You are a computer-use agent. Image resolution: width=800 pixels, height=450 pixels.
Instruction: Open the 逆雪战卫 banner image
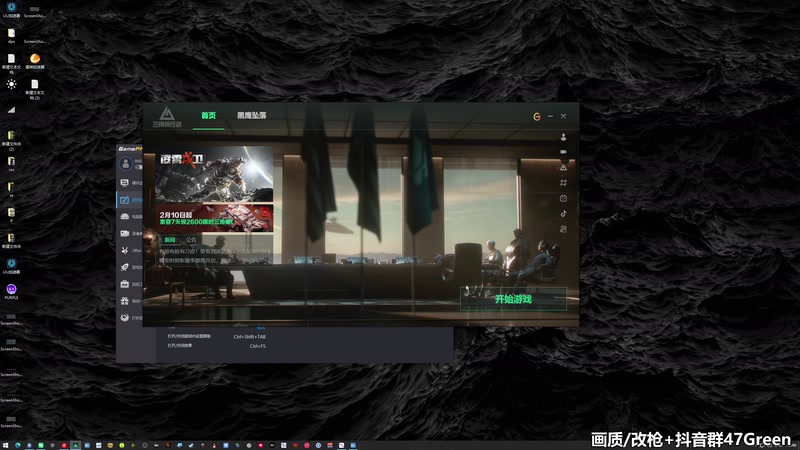[214, 174]
